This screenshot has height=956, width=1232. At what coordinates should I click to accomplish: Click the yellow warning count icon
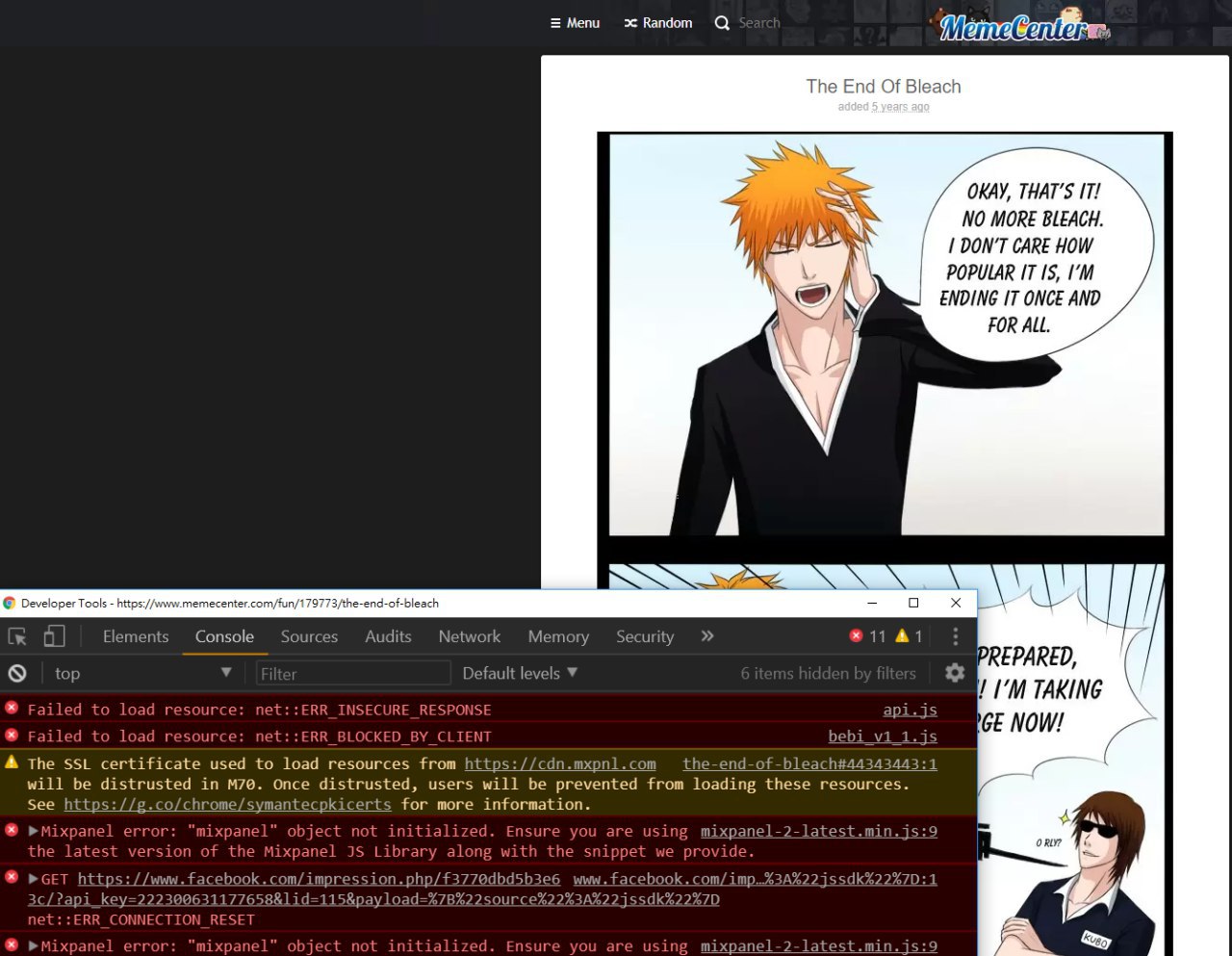point(902,636)
